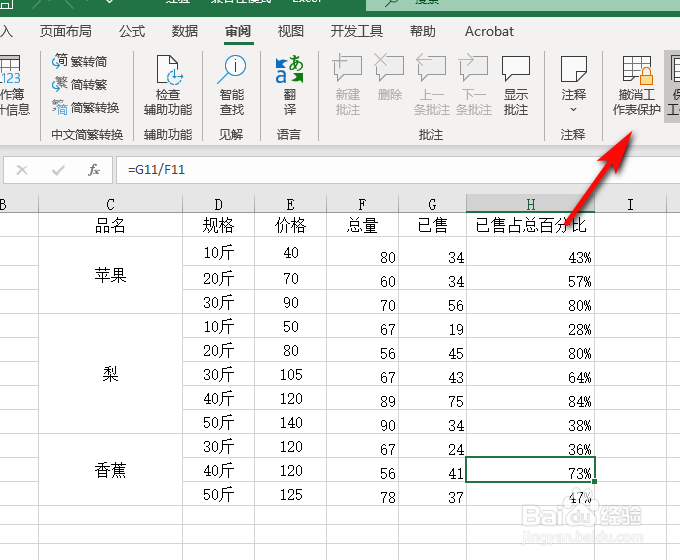Click Unprotect Sheet button

point(636,85)
